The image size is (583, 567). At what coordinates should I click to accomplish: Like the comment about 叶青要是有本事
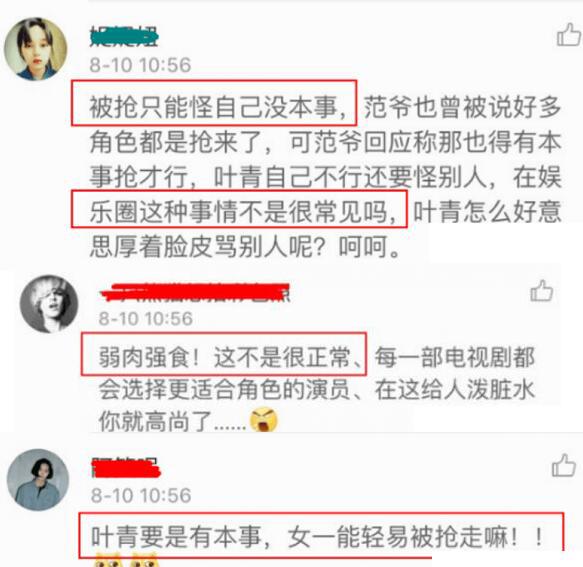[x=564, y=465]
